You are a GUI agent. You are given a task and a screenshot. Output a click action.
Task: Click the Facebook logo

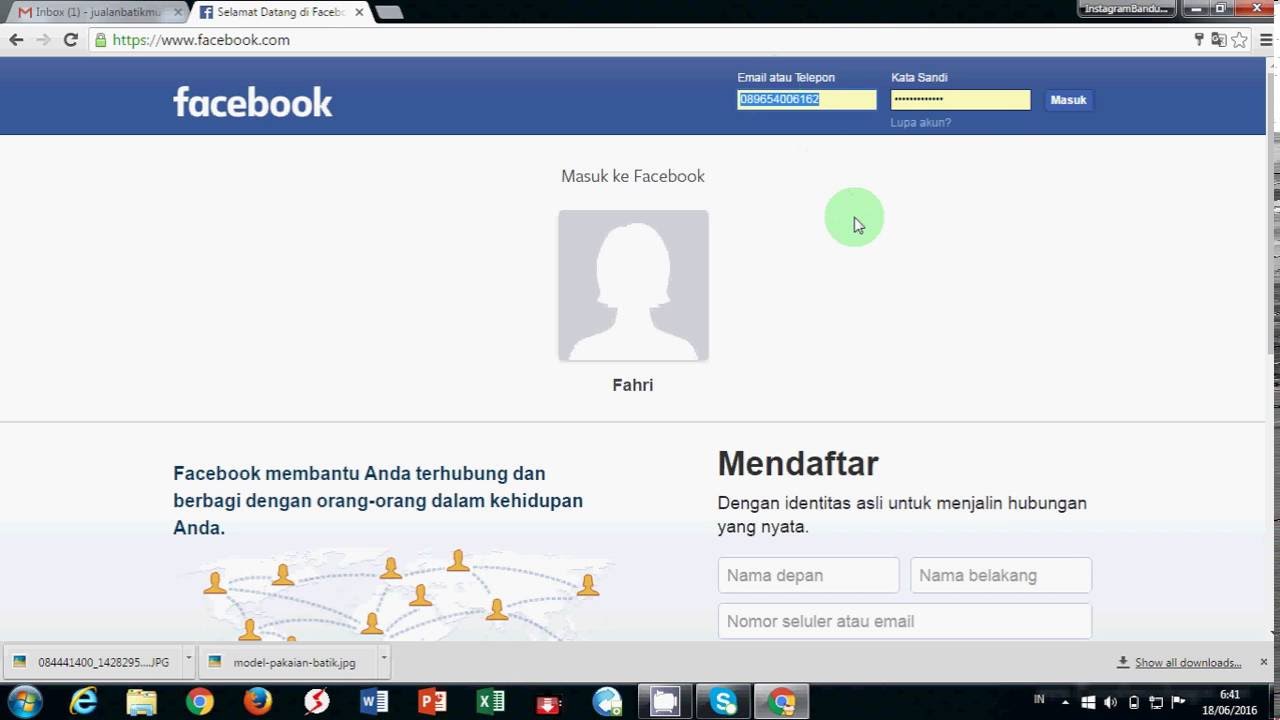click(252, 102)
